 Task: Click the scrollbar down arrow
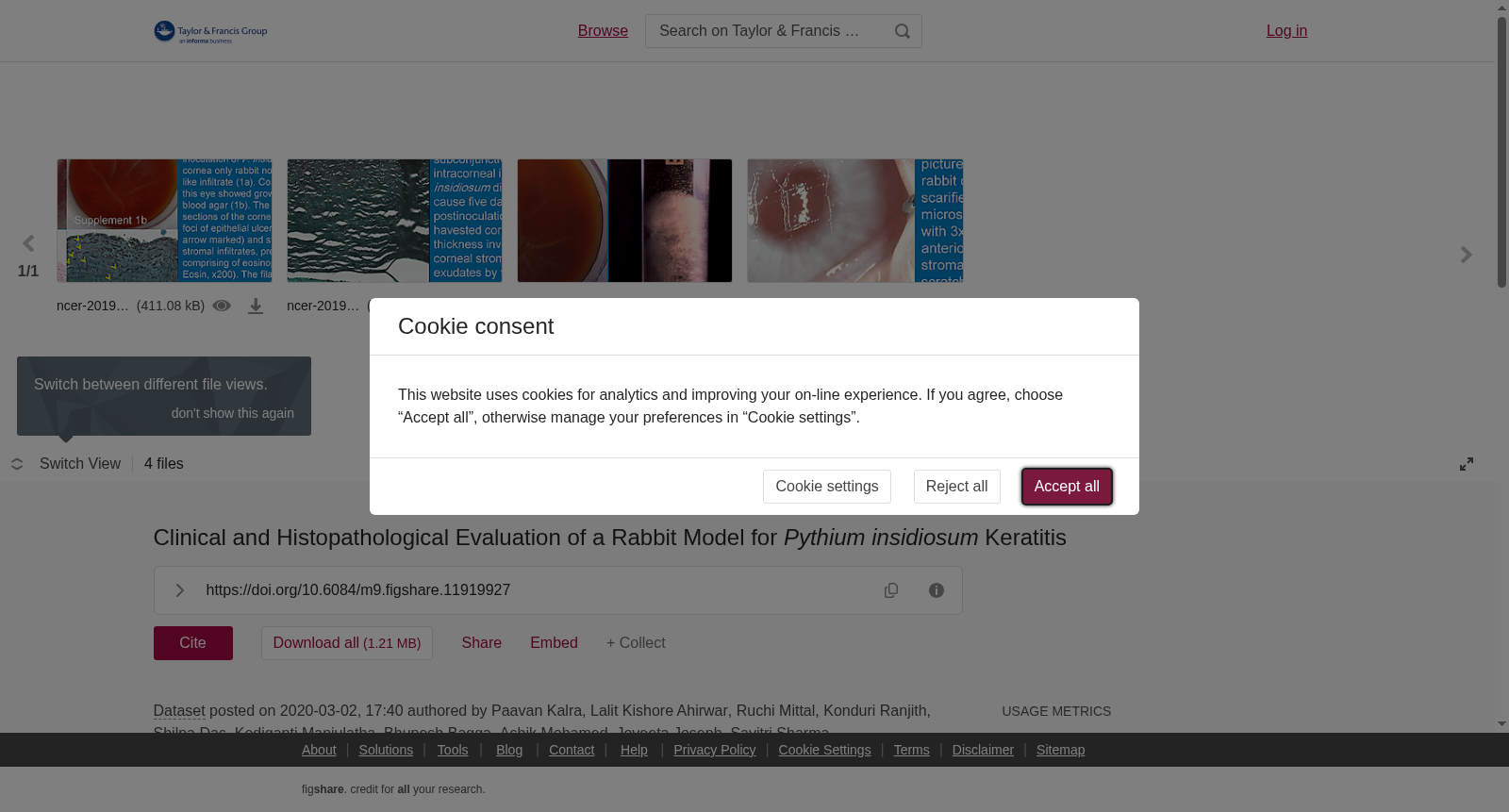coord(1501,724)
